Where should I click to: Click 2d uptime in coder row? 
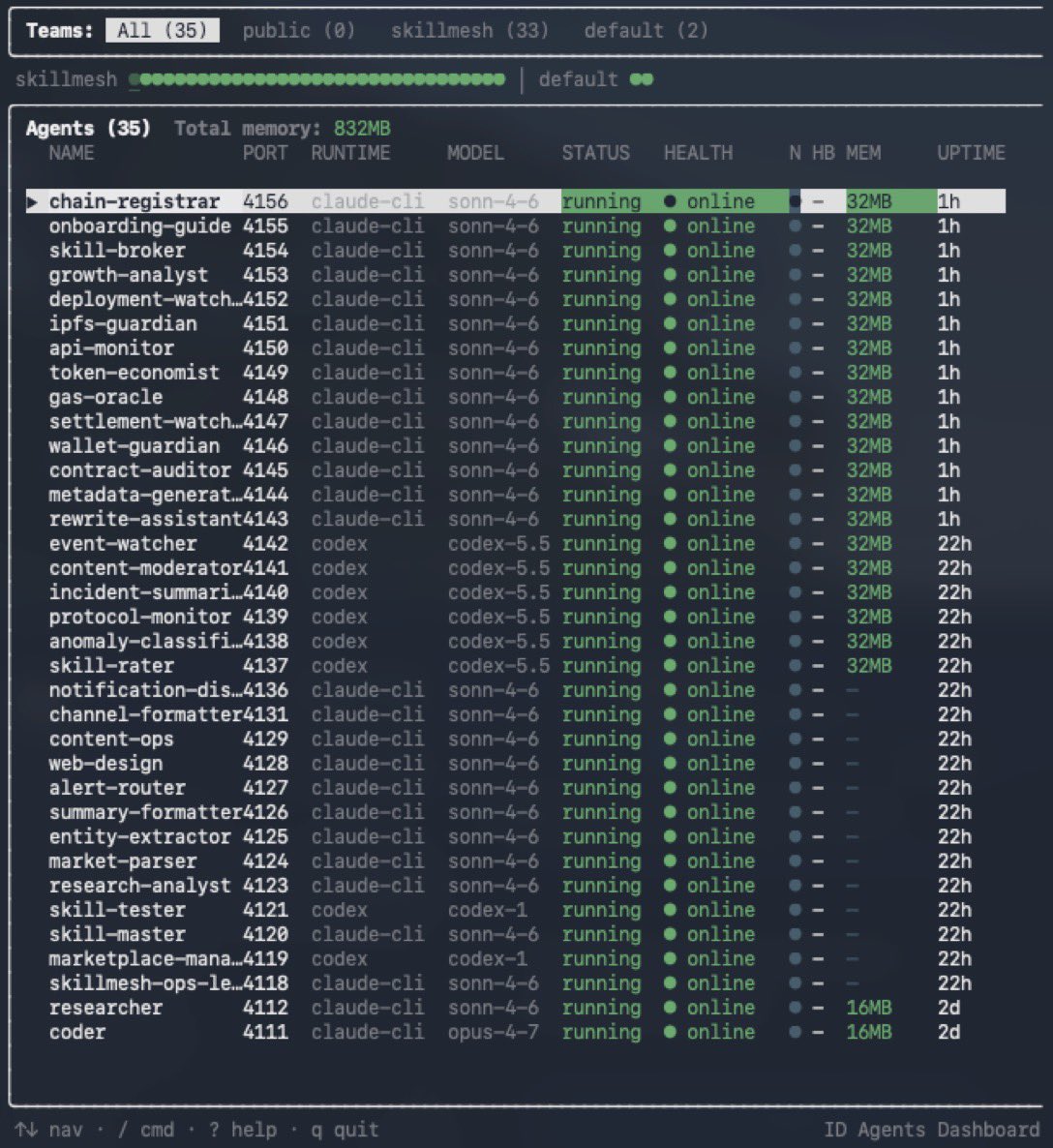tap(948, 1032)
